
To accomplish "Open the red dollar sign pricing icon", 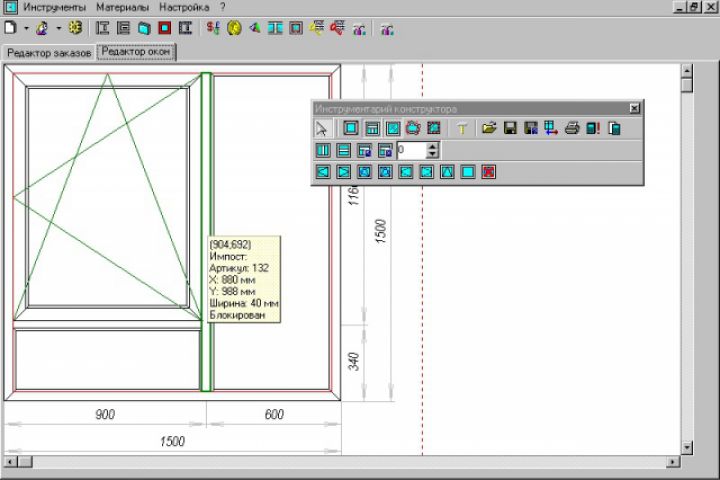I will pyautogui.click(x=213, y=28).
